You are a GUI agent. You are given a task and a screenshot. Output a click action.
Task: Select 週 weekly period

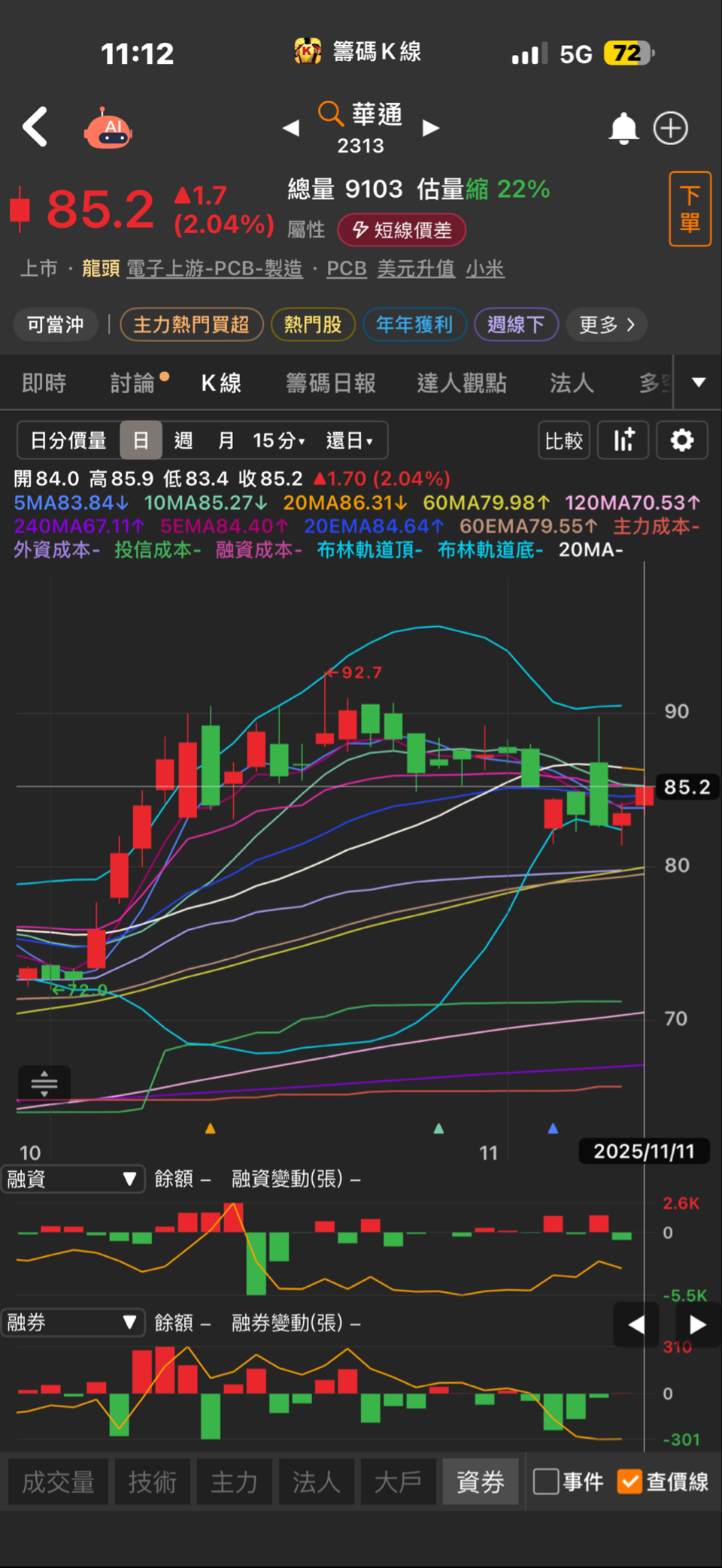(184, 440)
